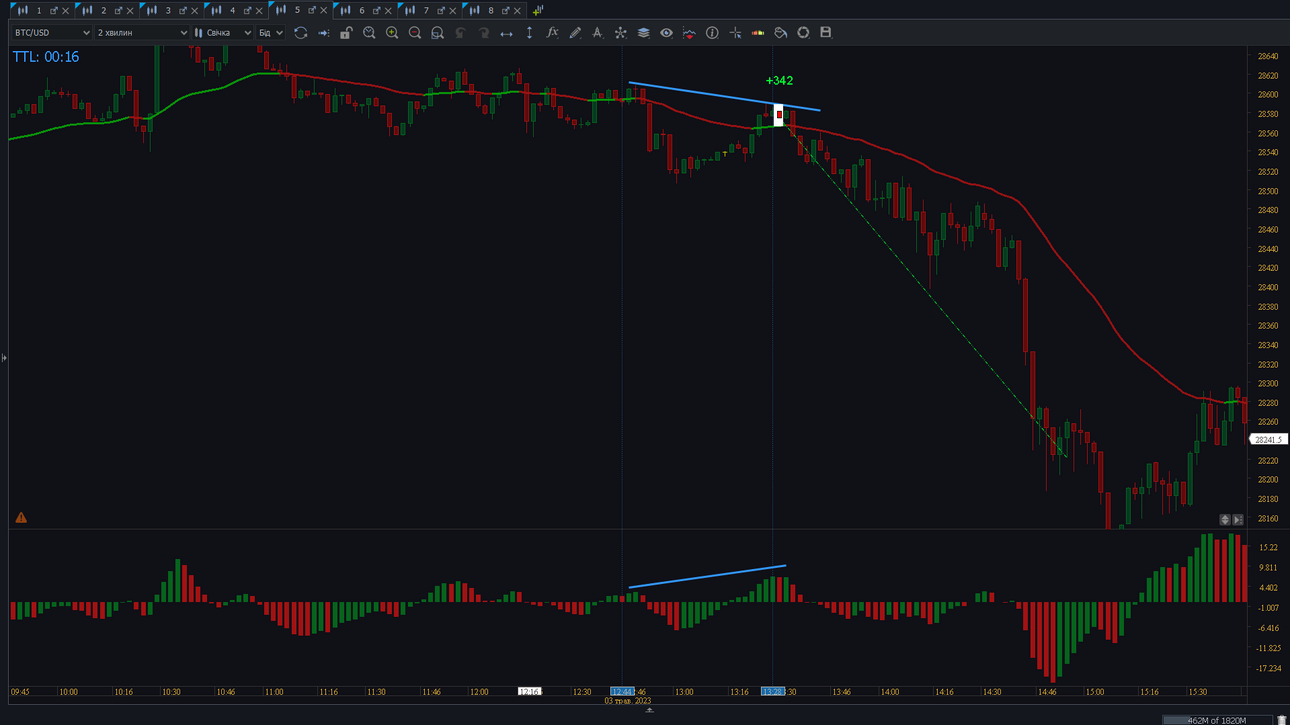Select the pencil drawing tool
This screenshot has height=725, width=1290.
point(575,33)
